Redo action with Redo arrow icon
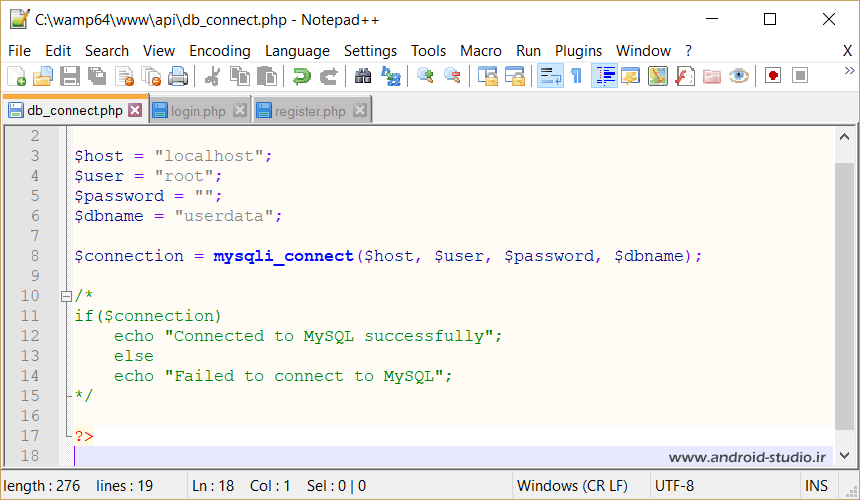The width and height of the screenshot is (860, 500). (328, 76)
